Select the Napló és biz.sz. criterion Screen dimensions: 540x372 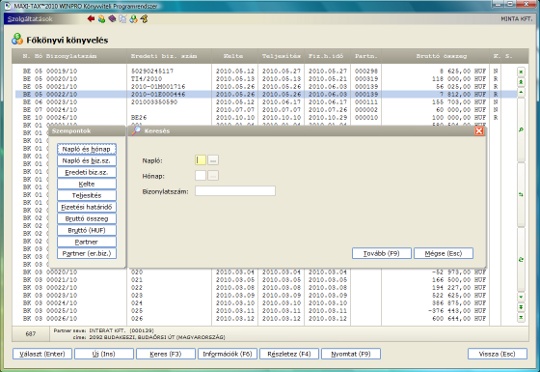pos(86,161)
